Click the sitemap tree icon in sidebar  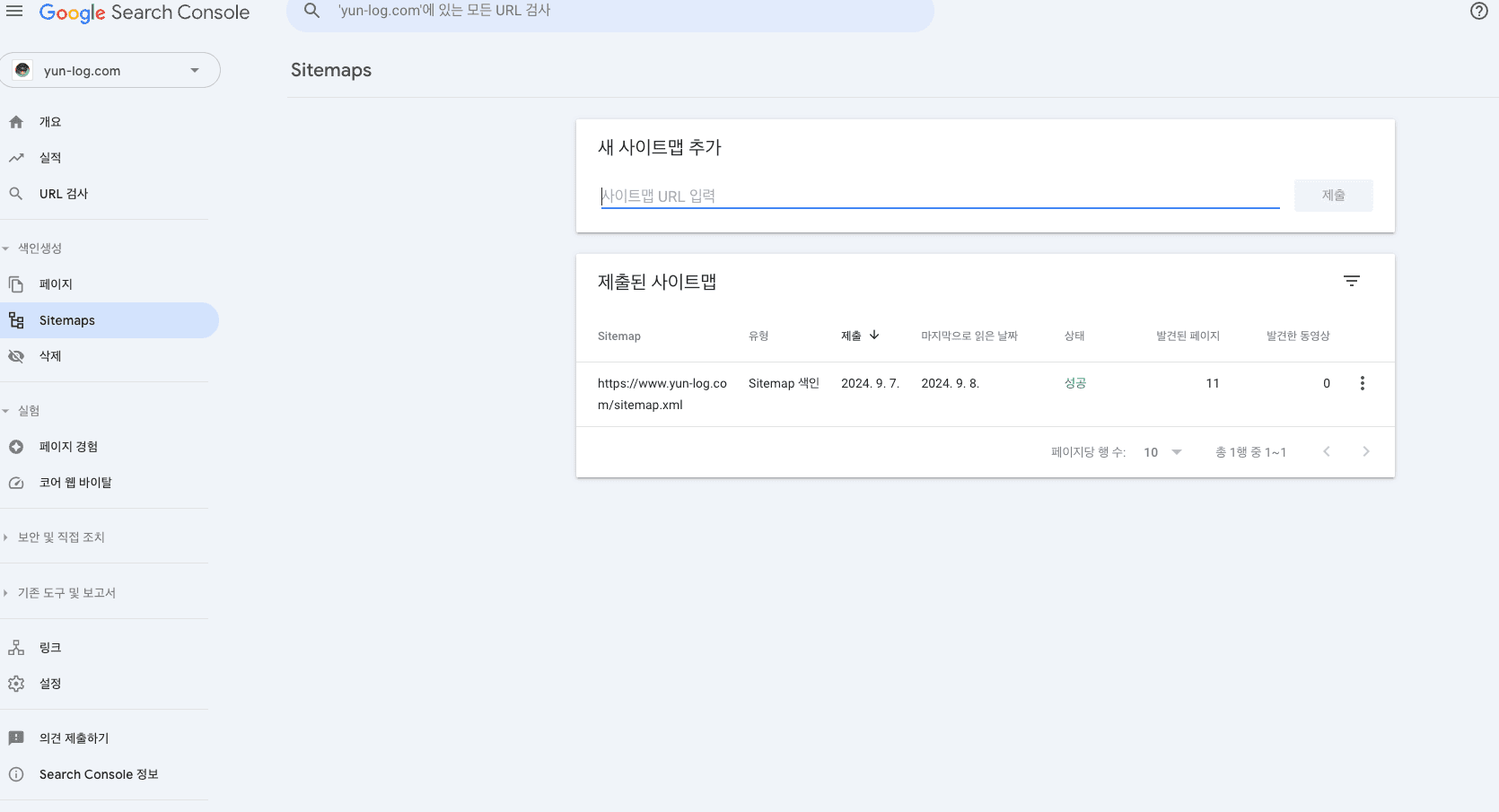coord(16,320)
